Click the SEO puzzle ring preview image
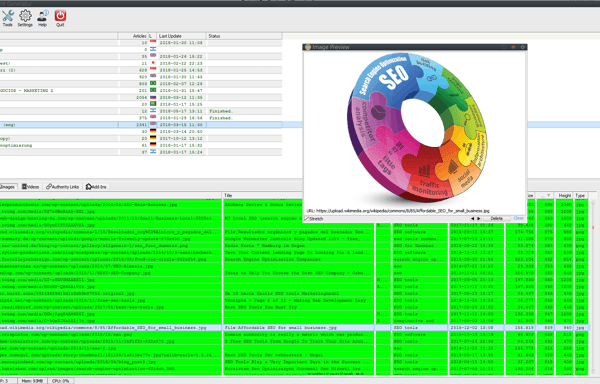Image resolution: width=600 pixels, height=384 pixels. tap(417, 127)
